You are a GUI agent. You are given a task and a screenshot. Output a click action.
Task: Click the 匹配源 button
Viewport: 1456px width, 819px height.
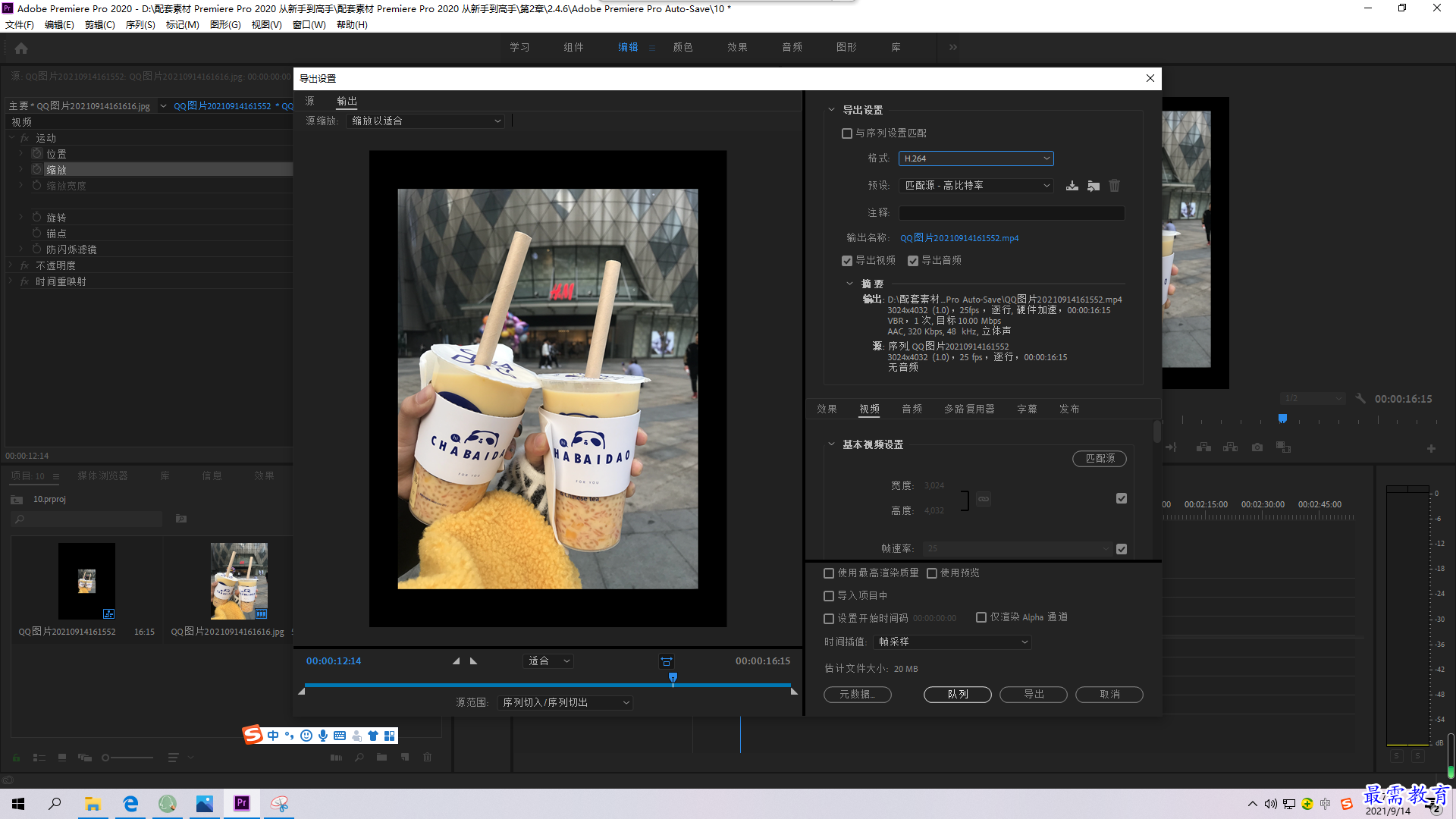(1100, 459)
